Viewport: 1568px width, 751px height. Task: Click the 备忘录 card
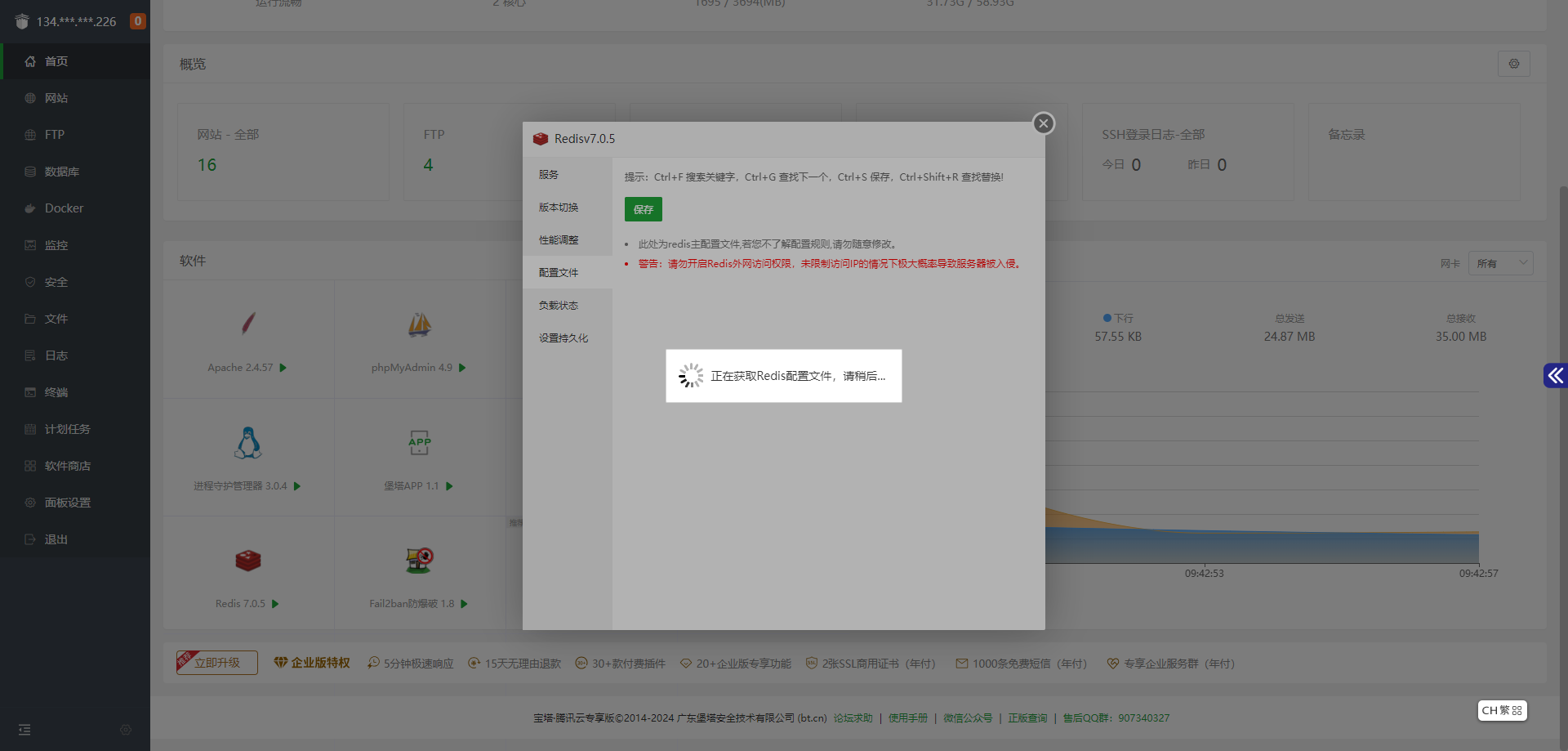click(x=1414, y=152)
